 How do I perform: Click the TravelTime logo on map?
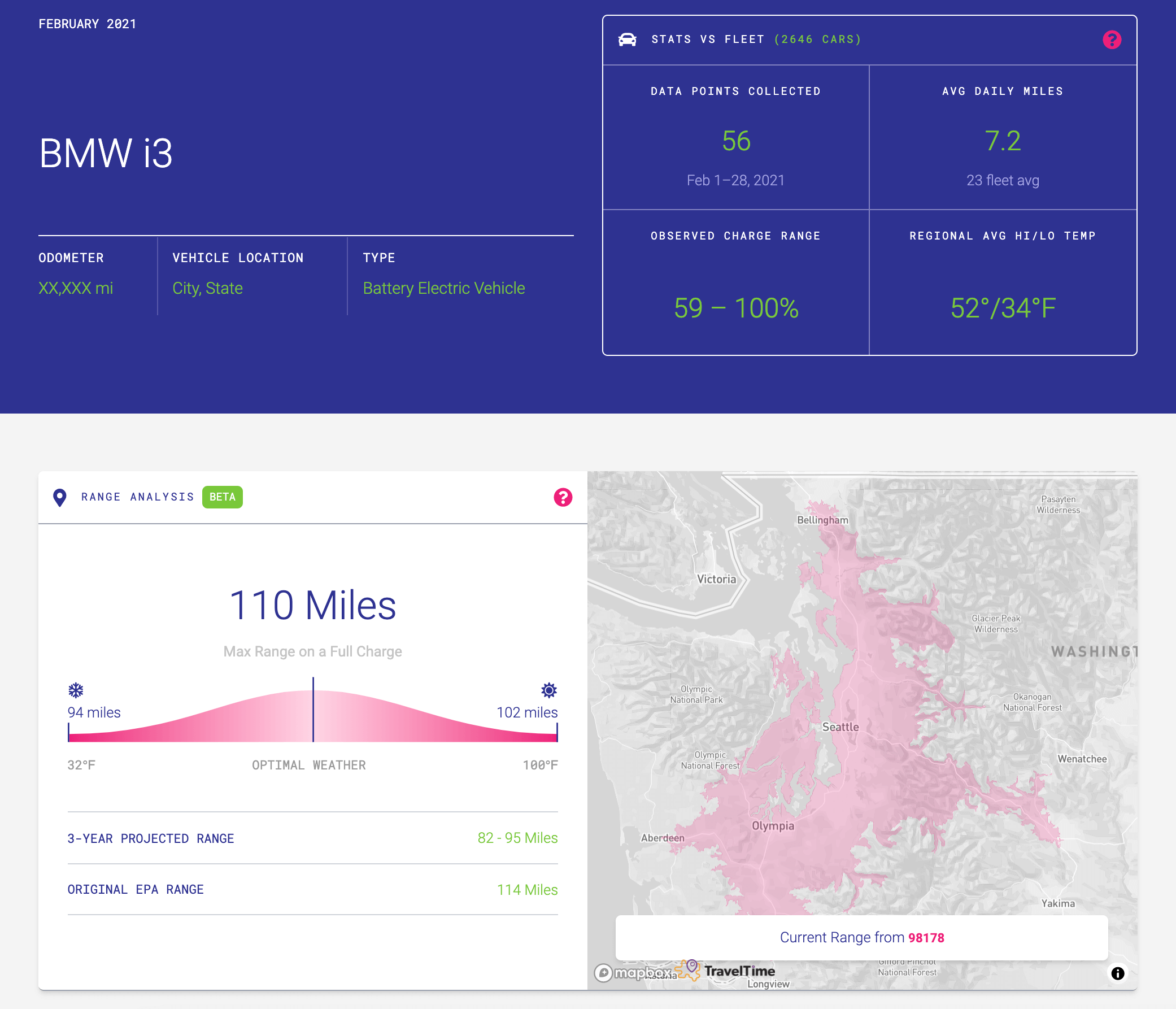[x=725, y=971]
